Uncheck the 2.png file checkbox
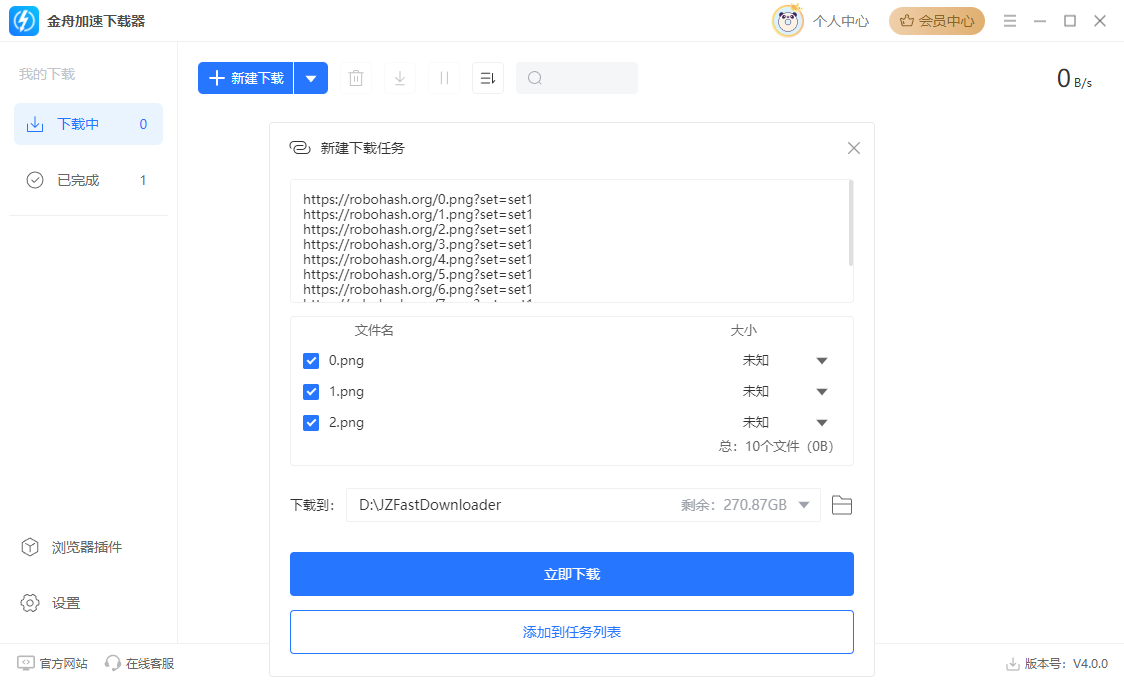The height and width of the screenshot is (684, 1124). coord(311,422)
